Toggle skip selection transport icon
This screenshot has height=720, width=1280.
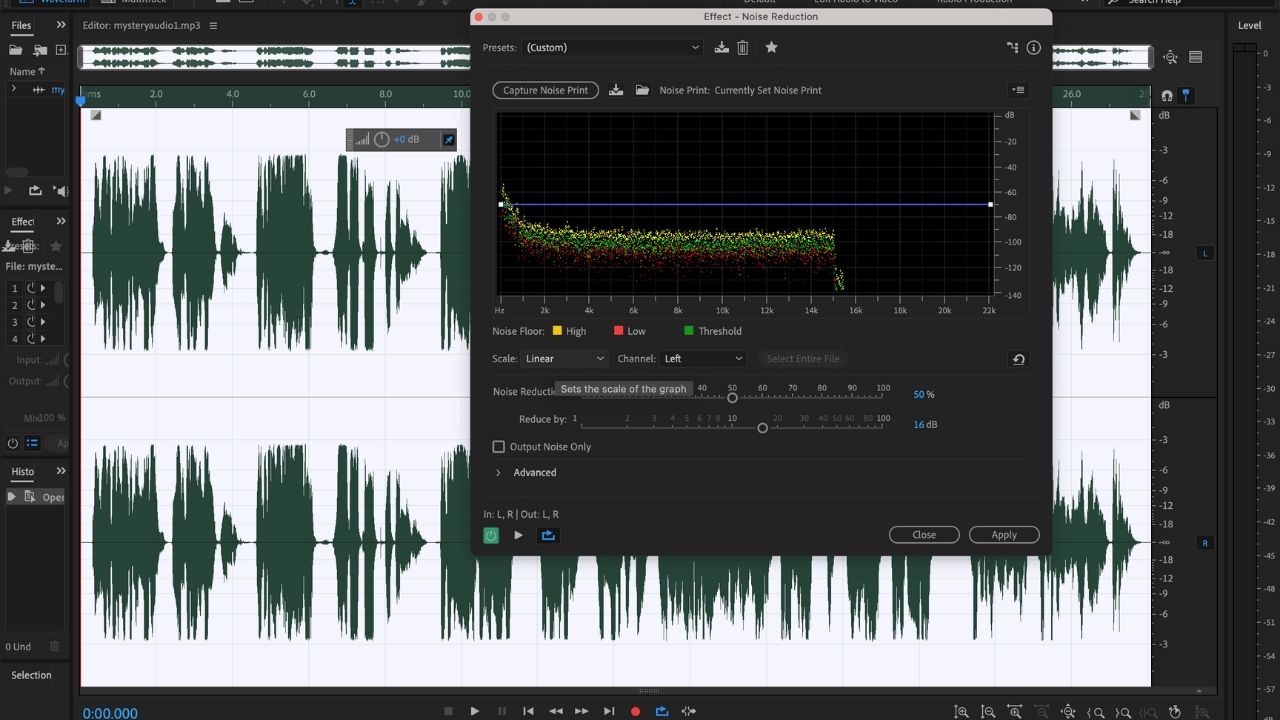coord(688,711)
